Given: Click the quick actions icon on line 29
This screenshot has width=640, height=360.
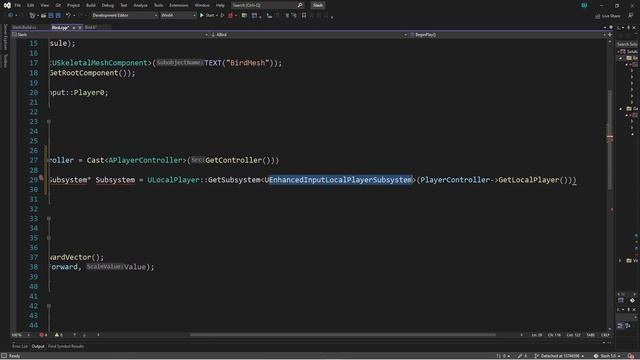Looking at the screenshot, I should point(41,178).
